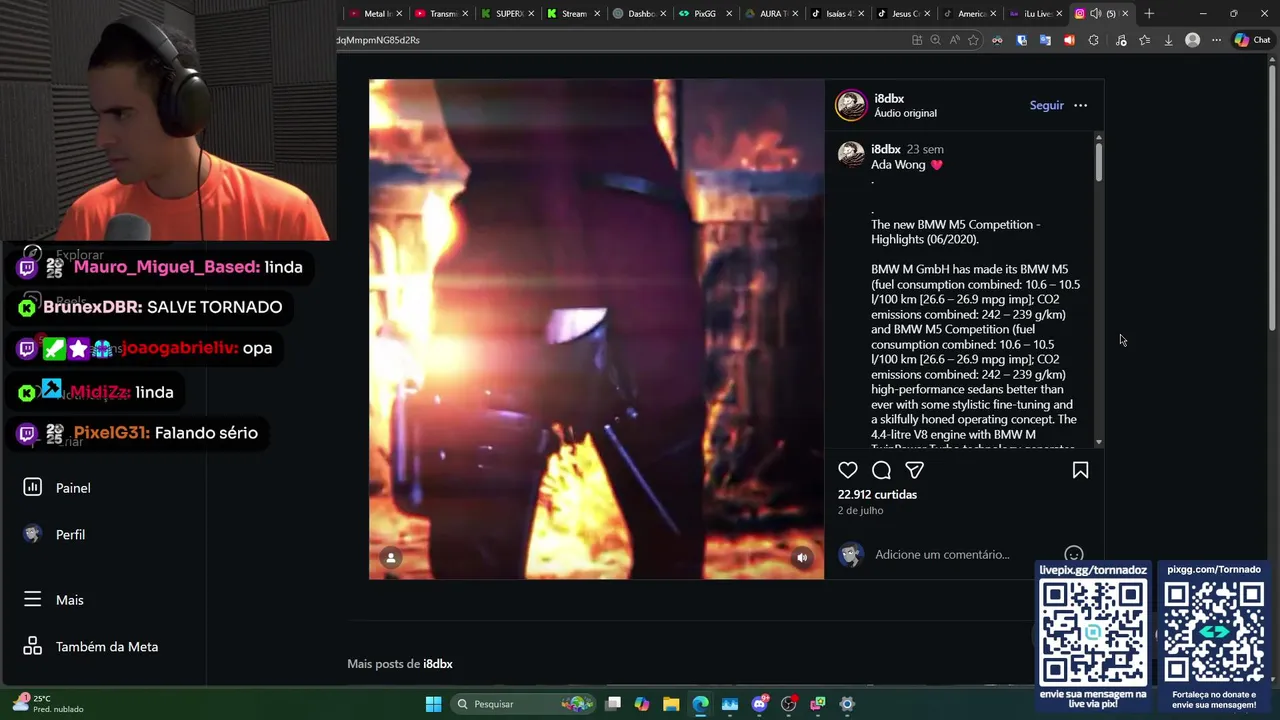Screen dimensions: 1280x720
Task: Click the browser address bar URL
Action: pos(378,40)
